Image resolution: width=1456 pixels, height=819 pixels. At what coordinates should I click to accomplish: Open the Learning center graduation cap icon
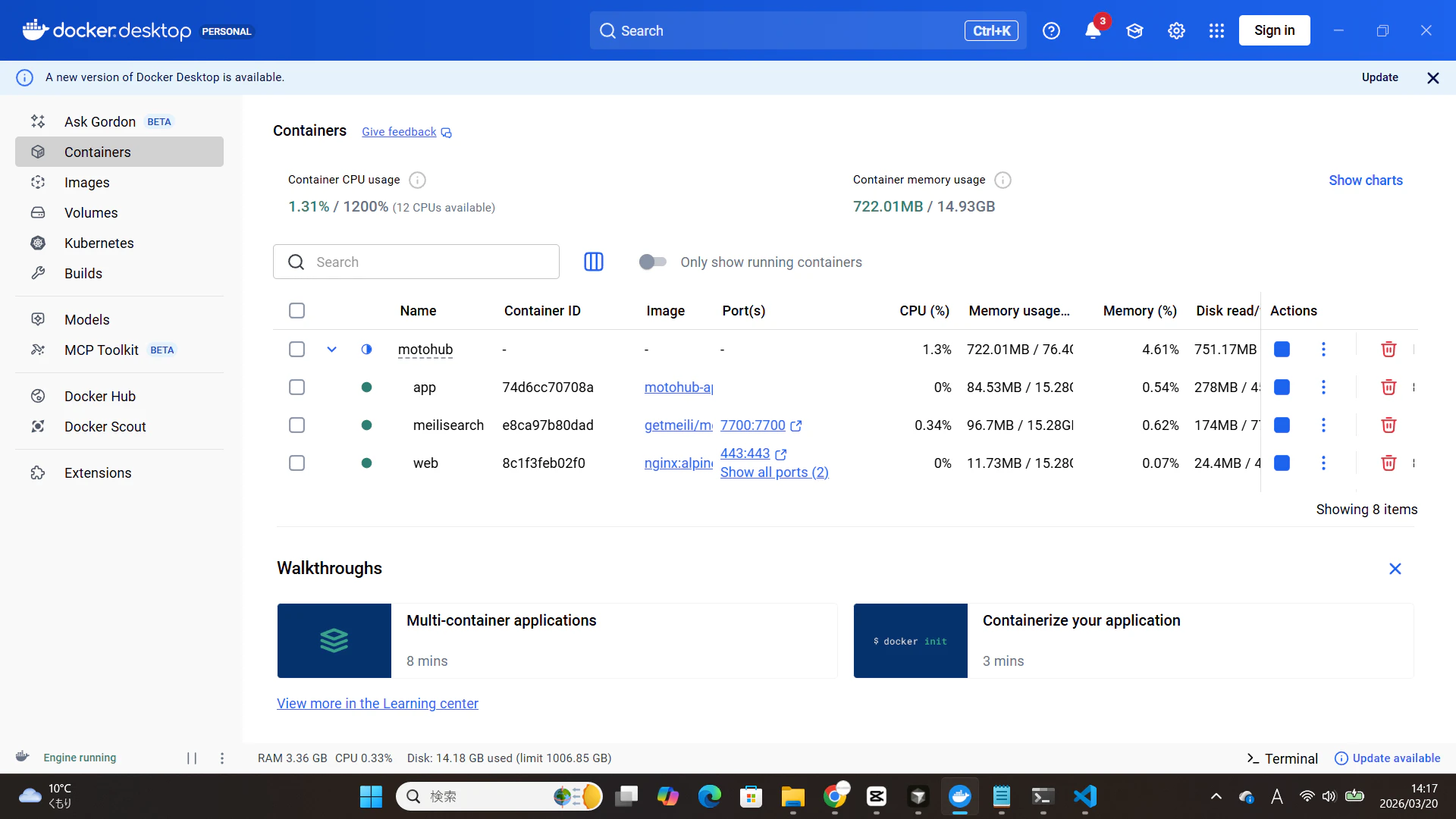pyautogui.click(x=1134, y=30)
